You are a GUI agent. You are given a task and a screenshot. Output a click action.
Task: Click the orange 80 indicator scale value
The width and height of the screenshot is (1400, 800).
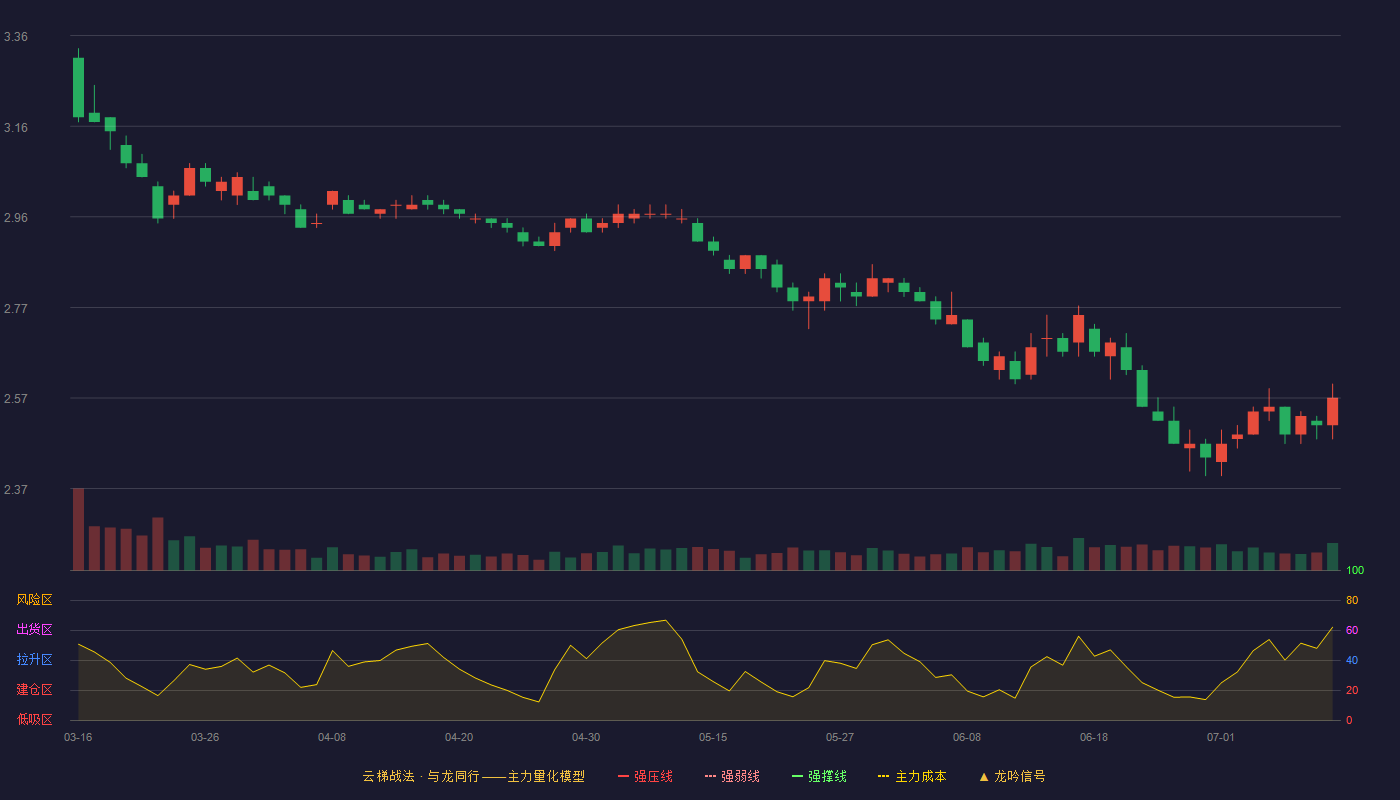click(x=1352, y=600)
